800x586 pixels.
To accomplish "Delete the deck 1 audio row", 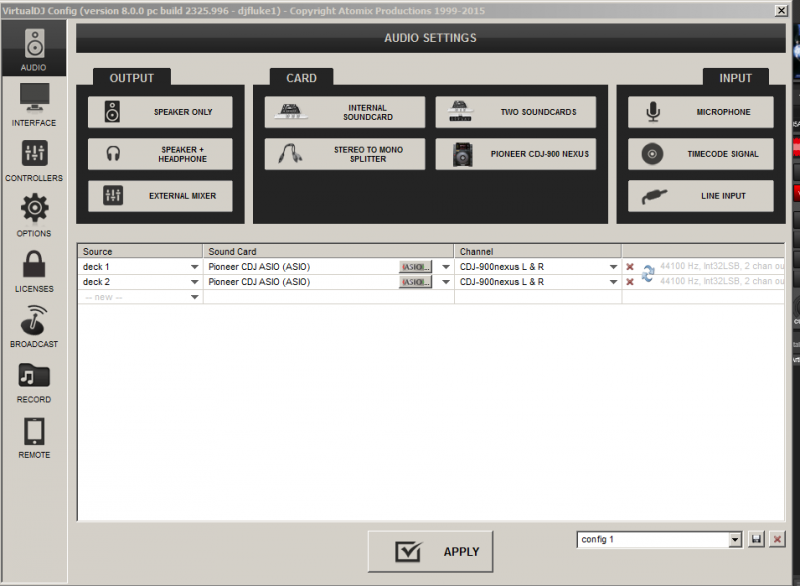I will point(630,267).
